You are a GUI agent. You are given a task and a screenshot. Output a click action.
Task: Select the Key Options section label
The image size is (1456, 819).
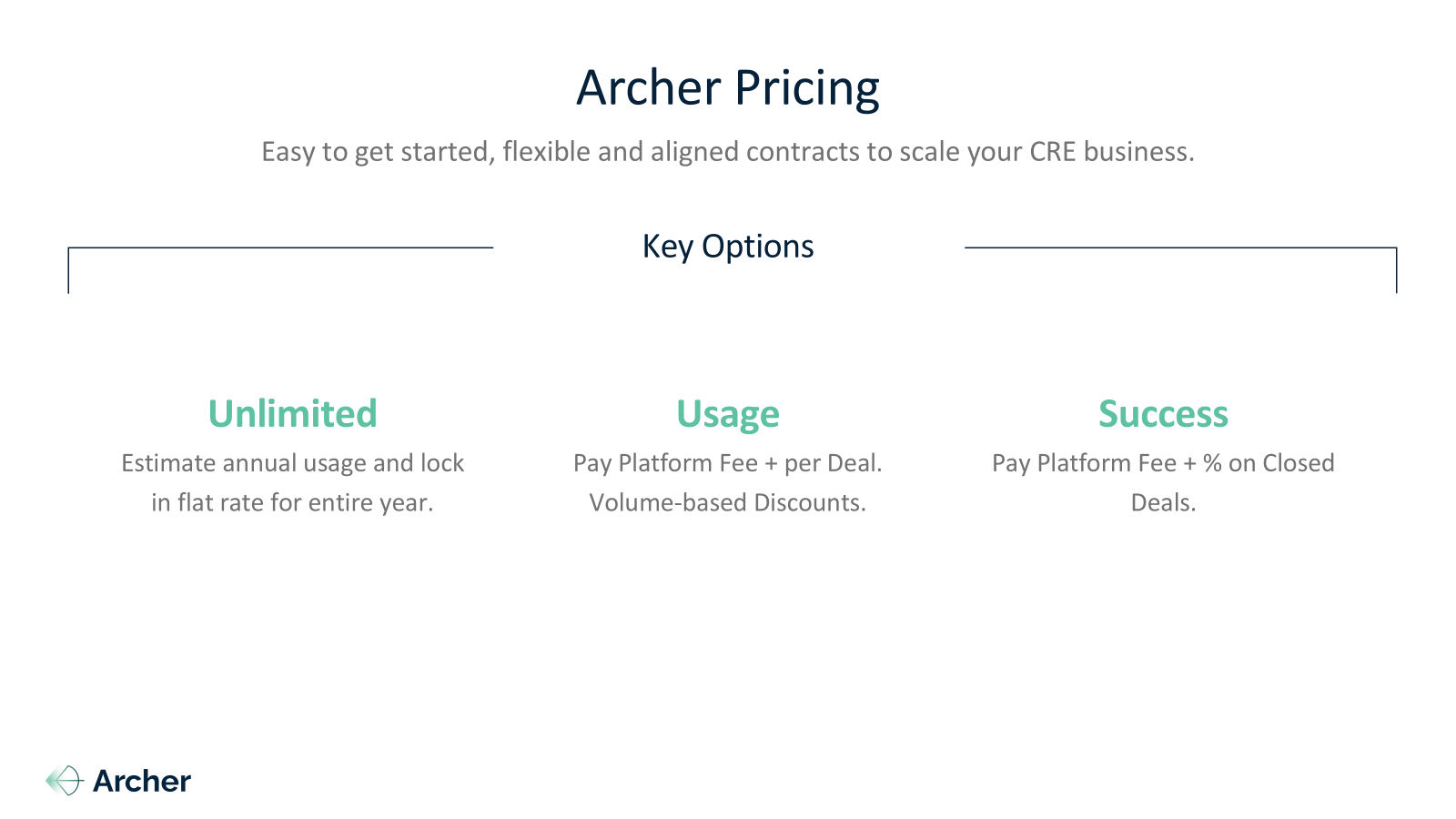pos(728,247)
